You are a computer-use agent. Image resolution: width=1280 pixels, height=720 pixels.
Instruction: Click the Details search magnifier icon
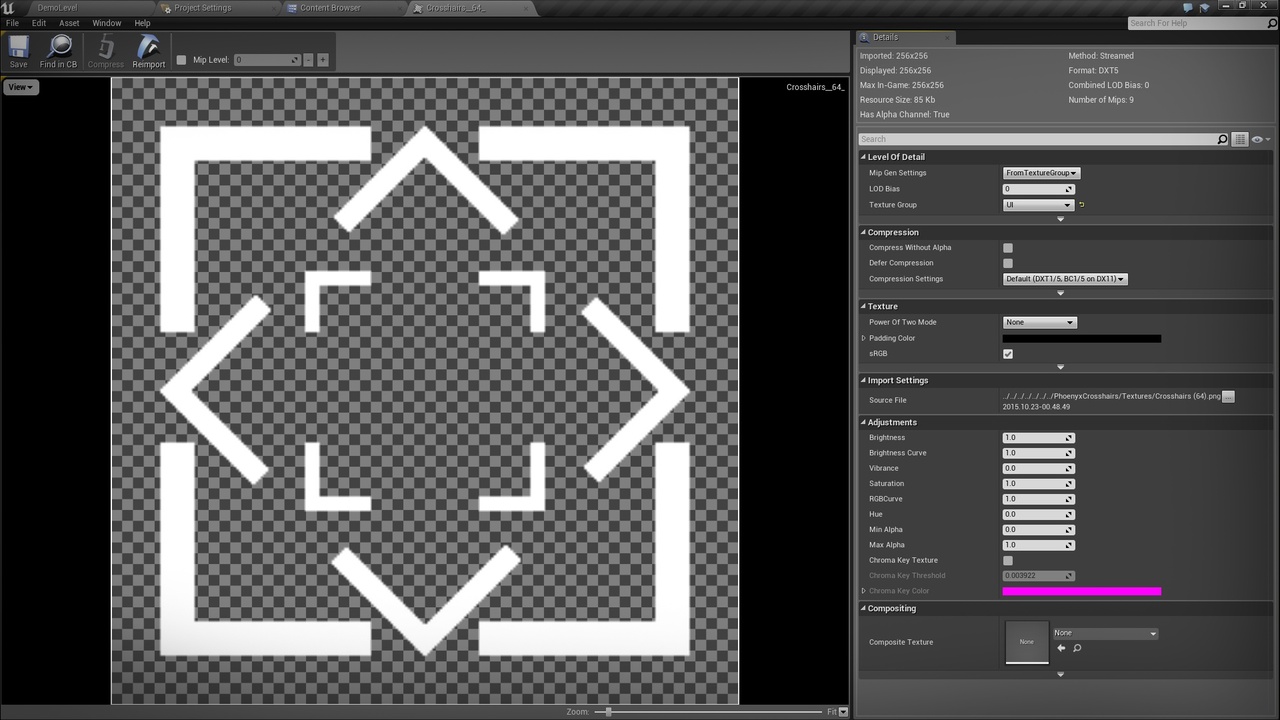point(1222,139)
